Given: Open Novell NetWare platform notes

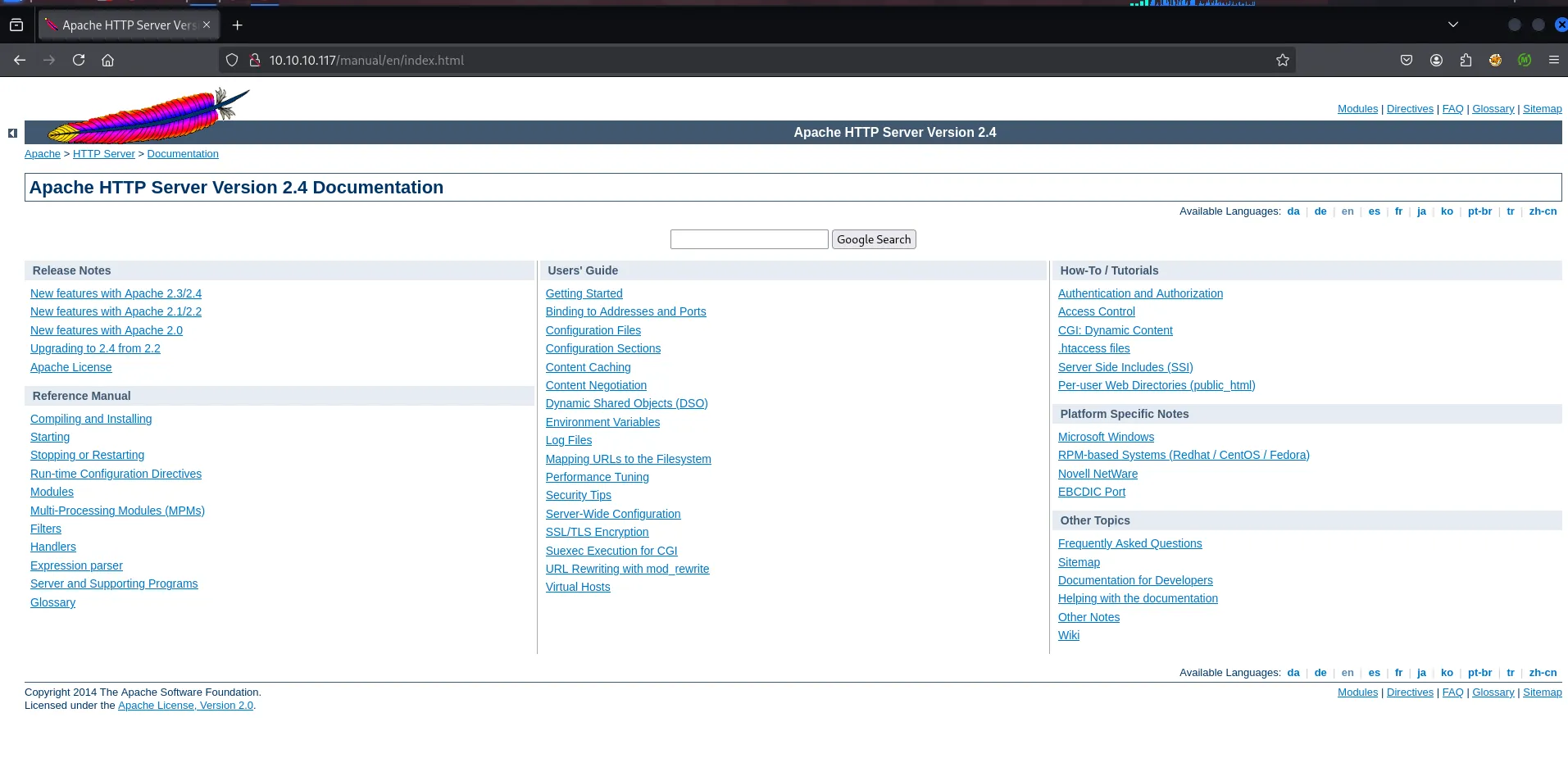Looking at the screenshot, I should click(x=1098, y=474).
